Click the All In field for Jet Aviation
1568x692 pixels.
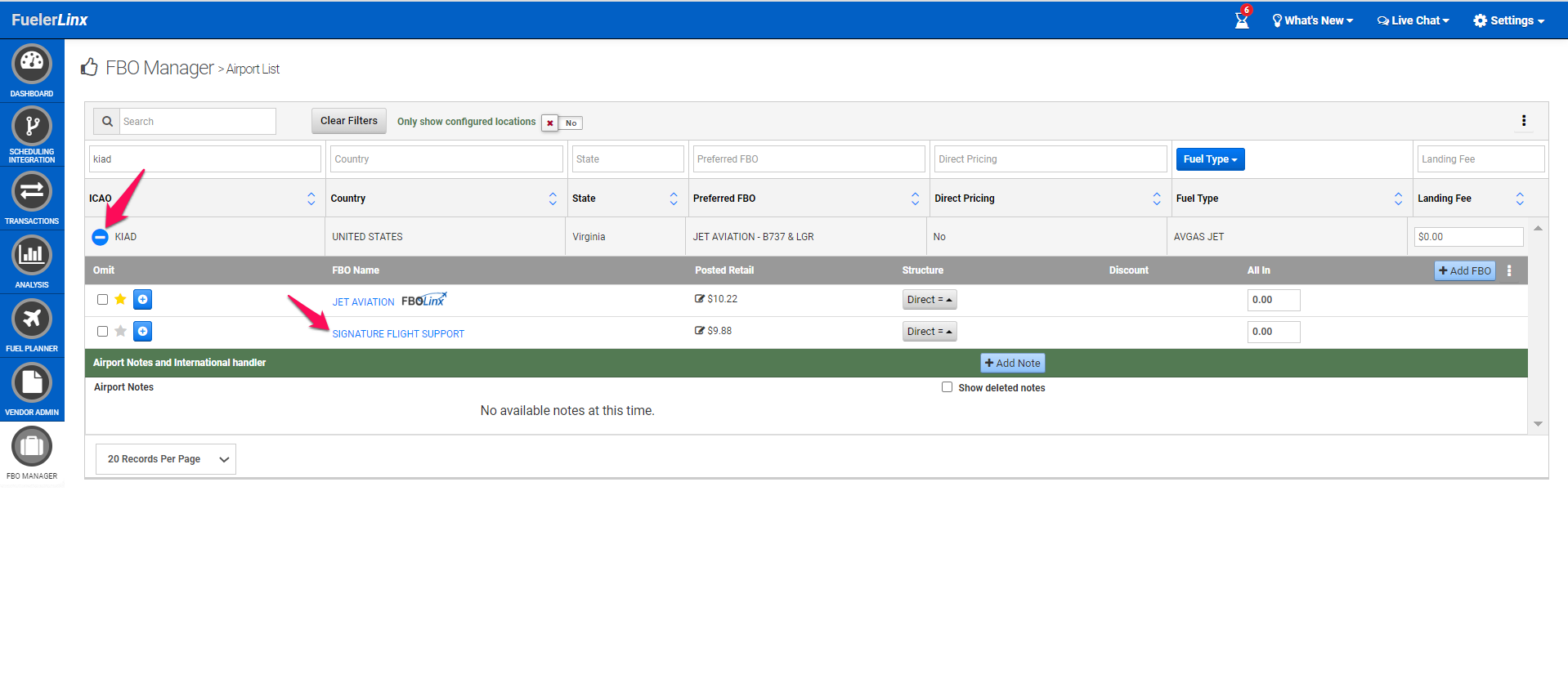(x=1274, y=300)
